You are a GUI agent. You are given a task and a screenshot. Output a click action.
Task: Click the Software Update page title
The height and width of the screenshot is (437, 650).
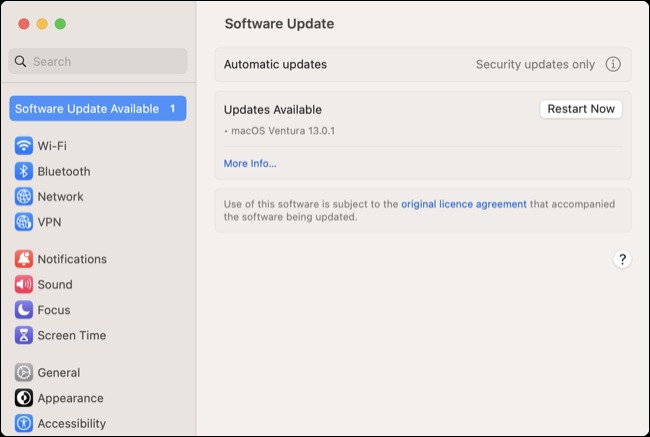pyautogui.click(x=279, y=24)
